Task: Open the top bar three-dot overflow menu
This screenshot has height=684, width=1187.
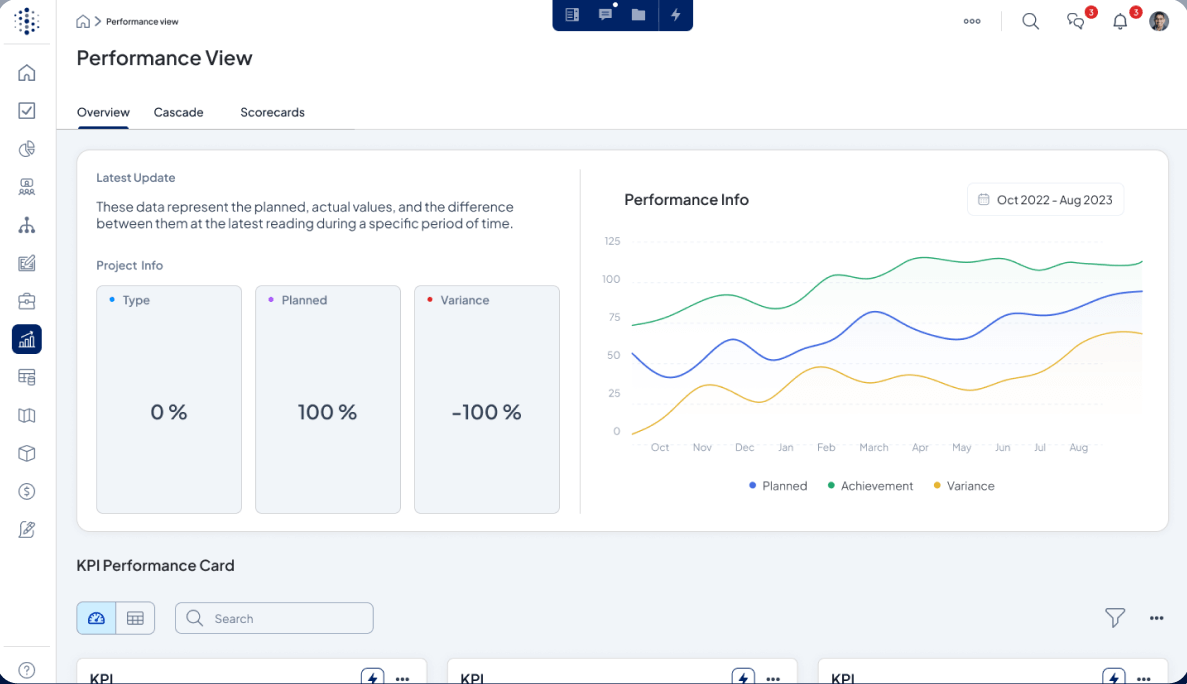Action: (972, 21)
